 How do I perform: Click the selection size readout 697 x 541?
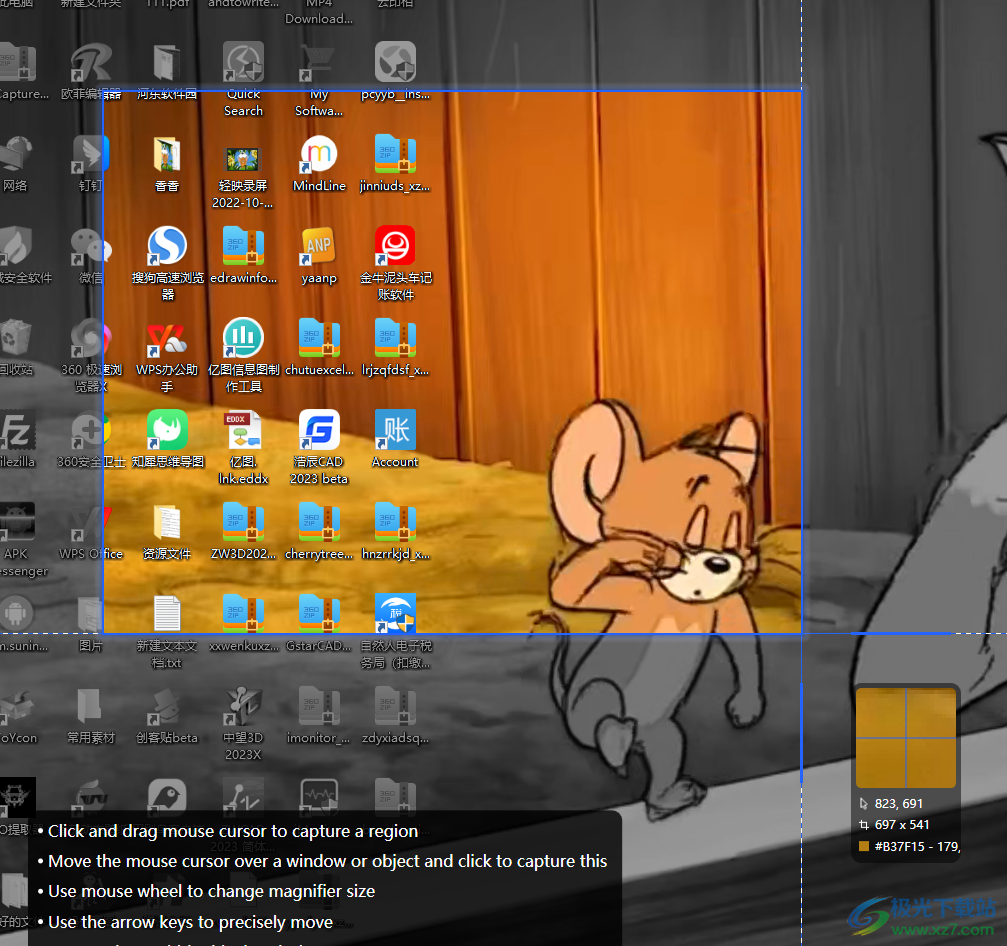coord(902,825)
